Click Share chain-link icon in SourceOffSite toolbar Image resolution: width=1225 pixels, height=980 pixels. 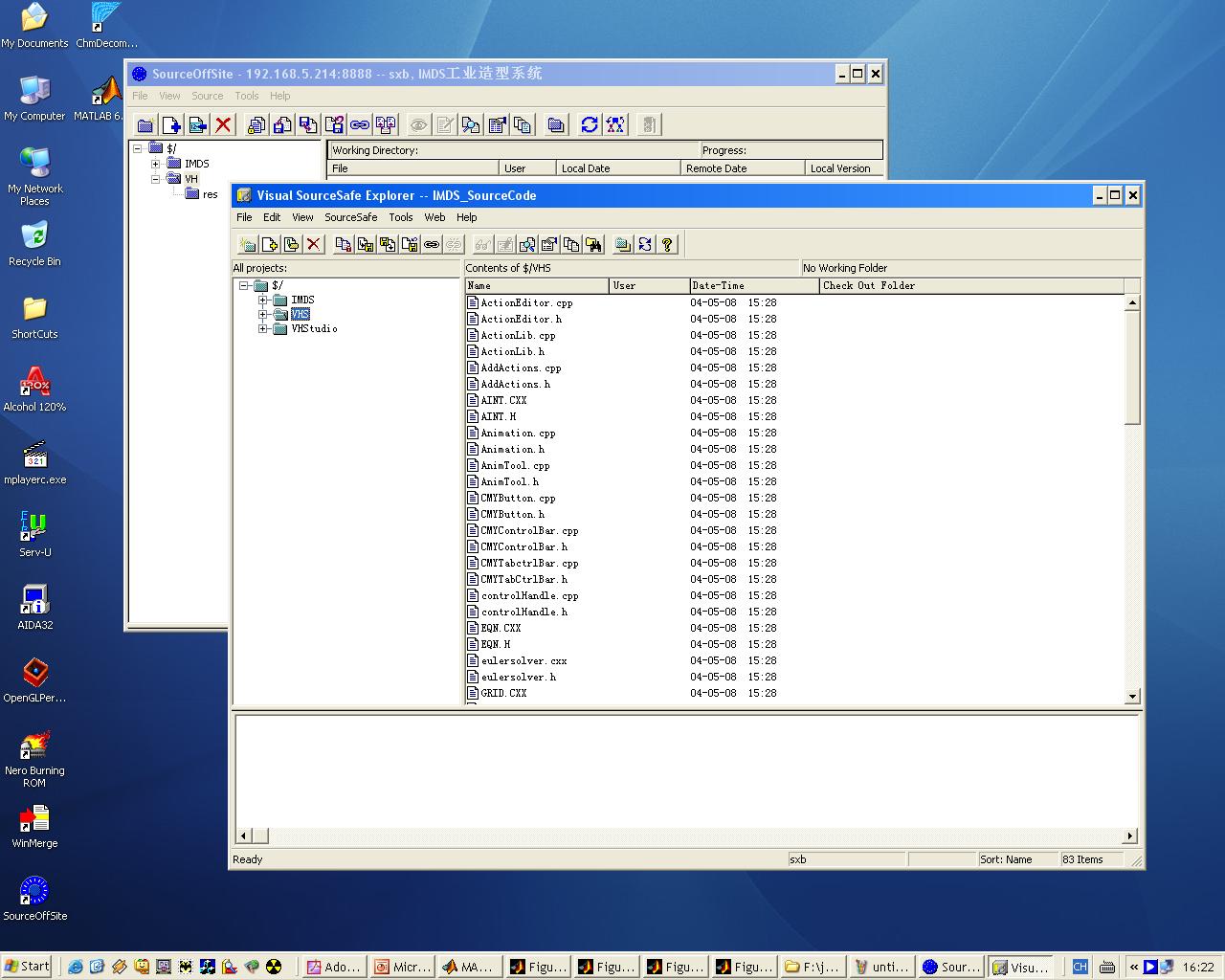360,124
